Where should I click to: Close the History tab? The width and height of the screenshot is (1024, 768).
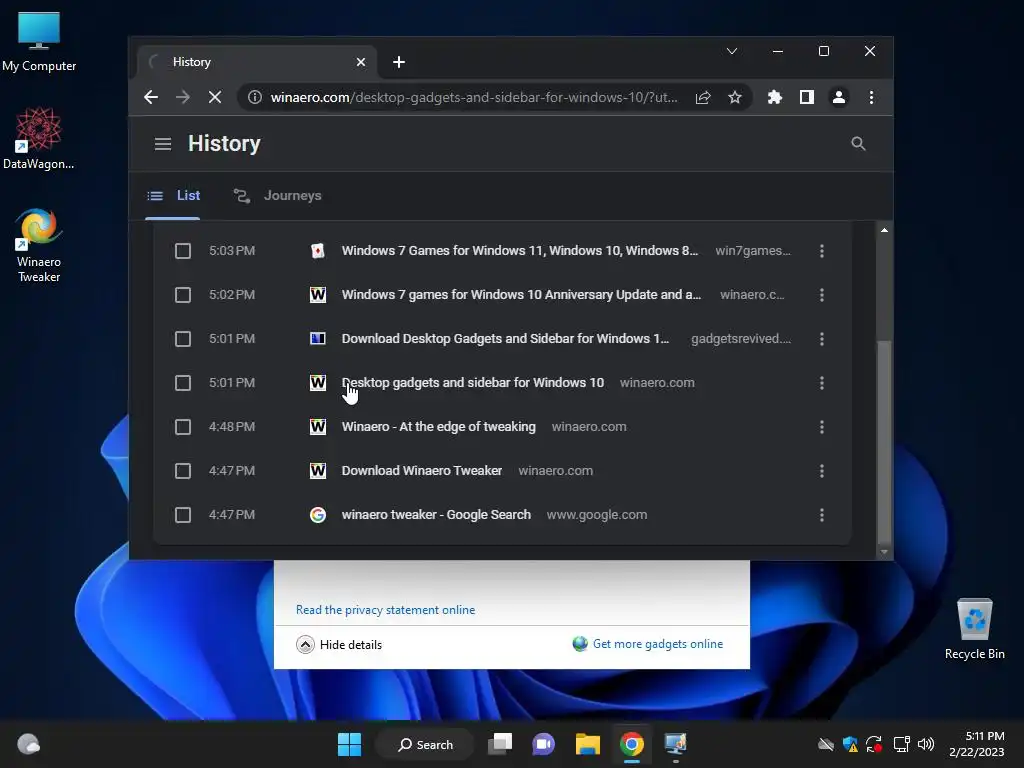(x=360, y=62)
